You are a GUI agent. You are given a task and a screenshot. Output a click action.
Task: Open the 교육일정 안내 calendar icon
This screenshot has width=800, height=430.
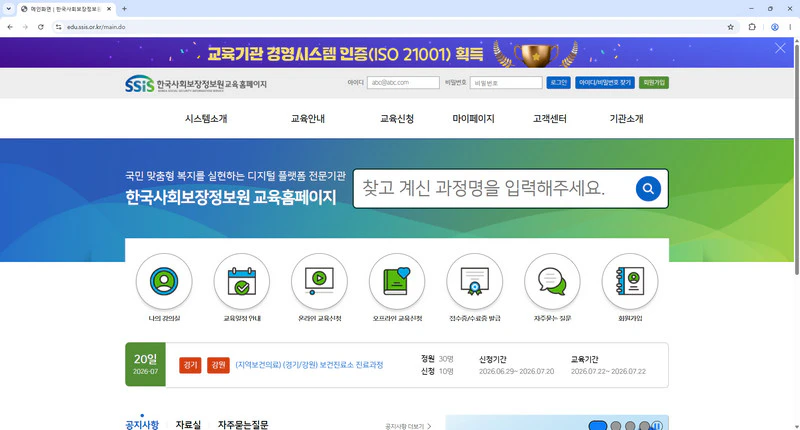242,282
